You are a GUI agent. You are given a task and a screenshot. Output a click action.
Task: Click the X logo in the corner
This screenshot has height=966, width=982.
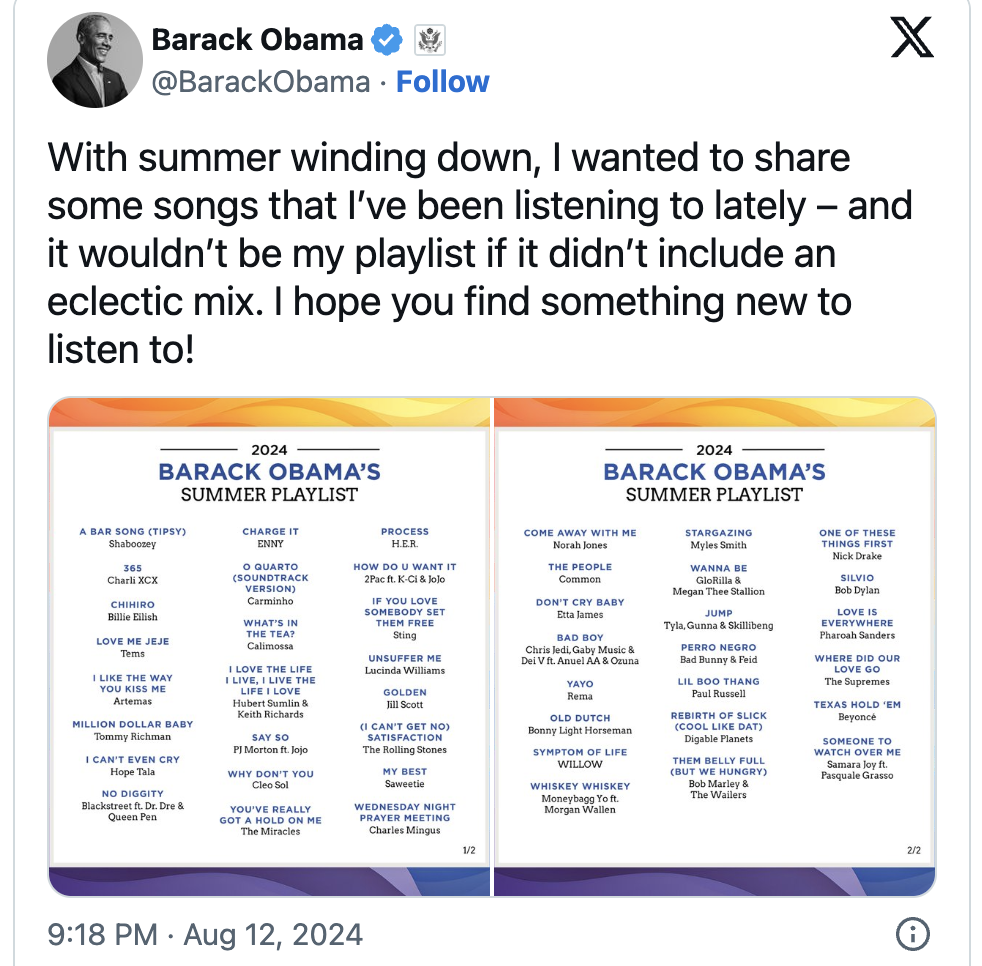[x=911, y=39]
